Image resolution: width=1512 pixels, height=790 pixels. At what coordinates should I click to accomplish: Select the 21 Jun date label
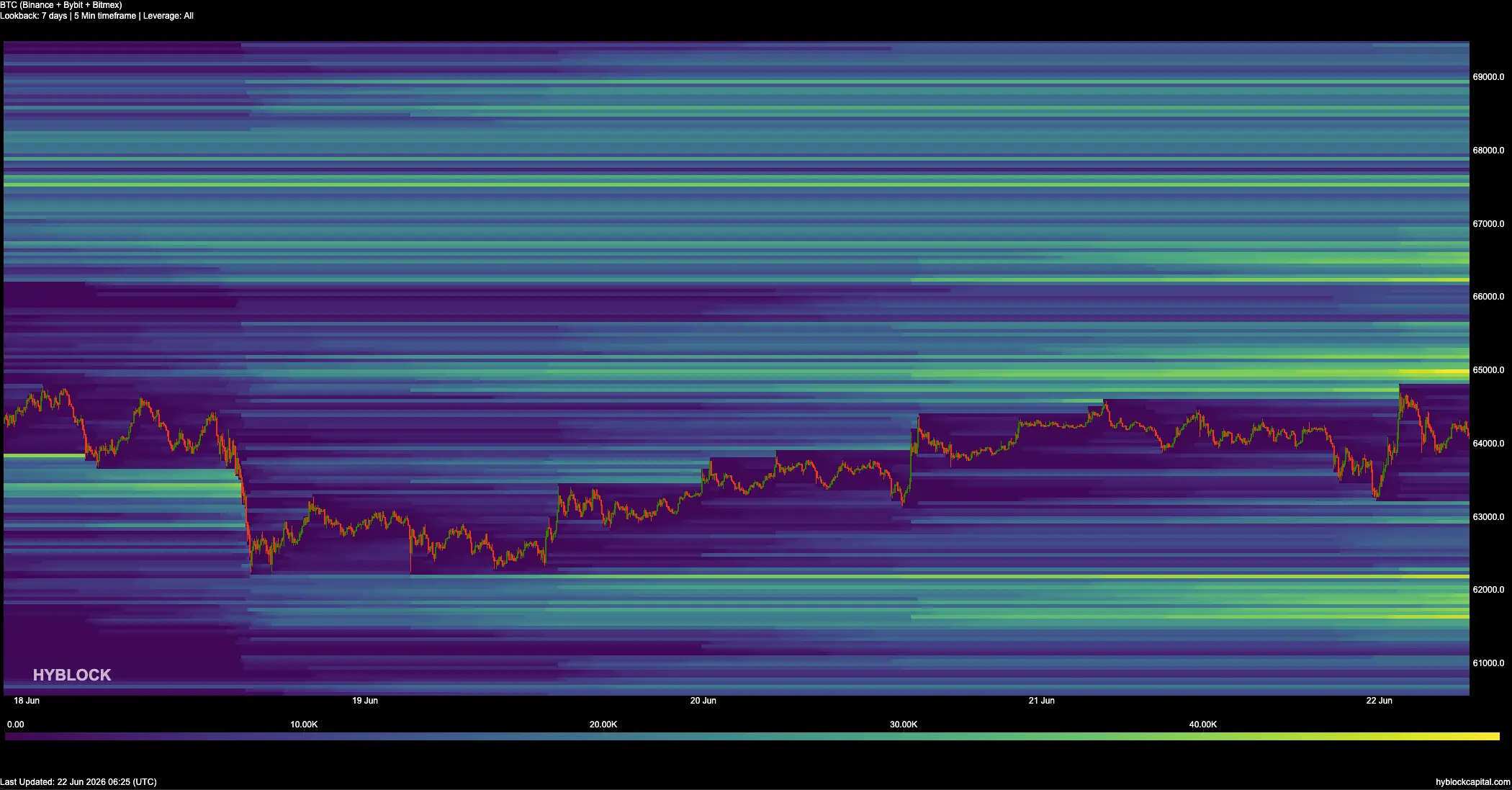point(1042,701)
